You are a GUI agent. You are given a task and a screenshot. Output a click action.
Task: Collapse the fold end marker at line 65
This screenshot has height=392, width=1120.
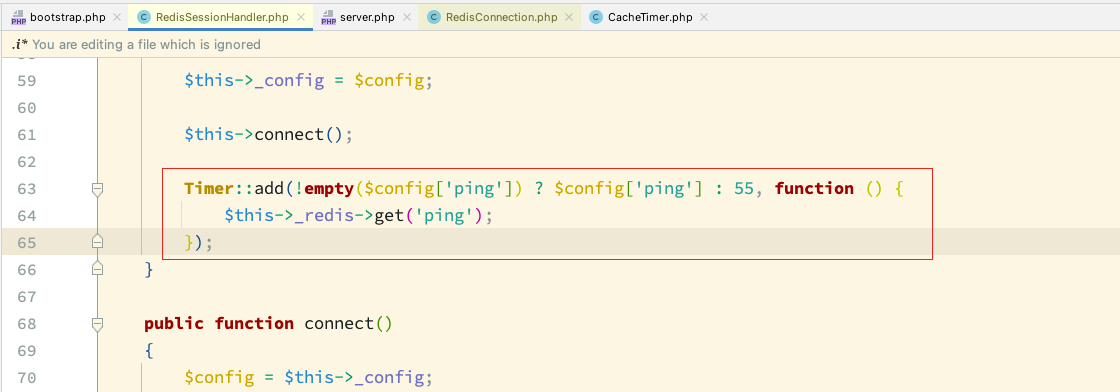point(98,242)
